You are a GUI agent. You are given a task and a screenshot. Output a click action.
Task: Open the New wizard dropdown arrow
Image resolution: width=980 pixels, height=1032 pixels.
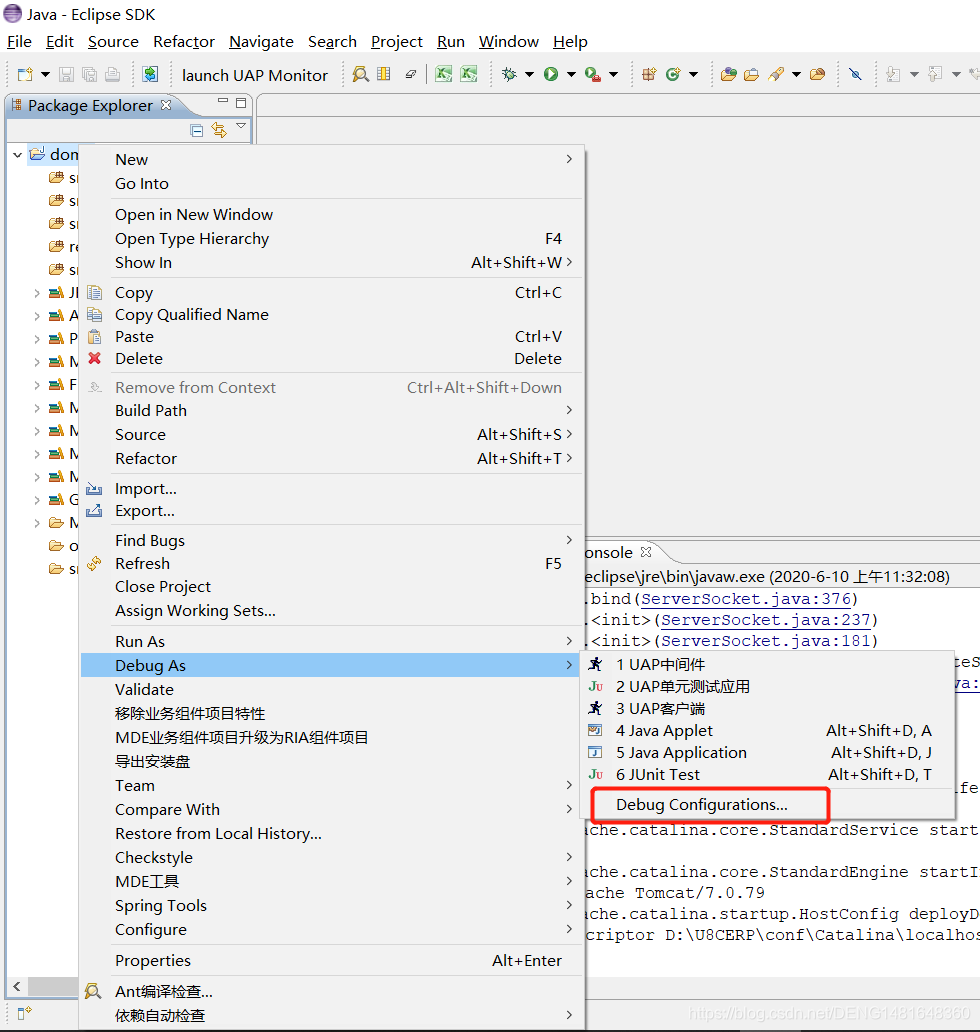pyautogui.click(x=45, y=74)
